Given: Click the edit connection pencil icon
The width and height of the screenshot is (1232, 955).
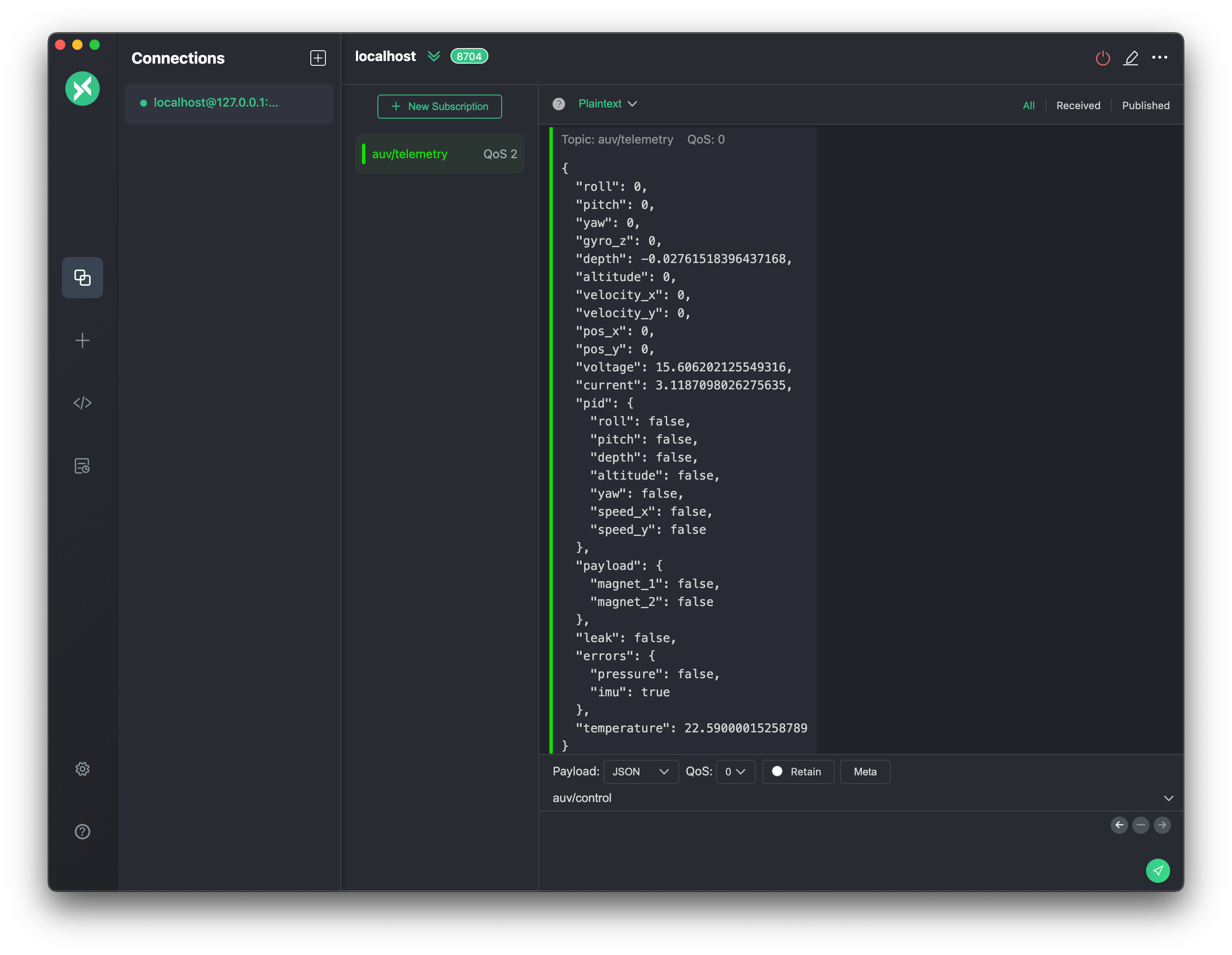Looking at the screenshot, I should click(1131, 58).
